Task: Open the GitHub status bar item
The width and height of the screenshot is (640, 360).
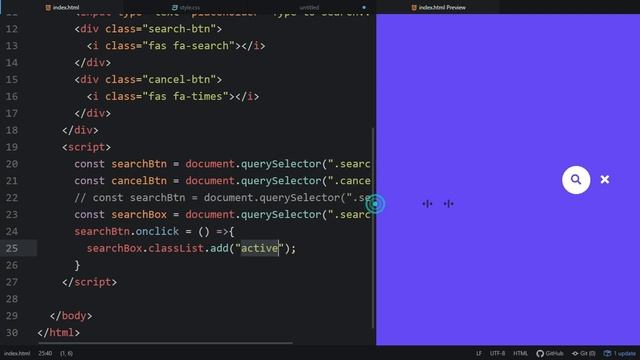Action: coord(550,353)
